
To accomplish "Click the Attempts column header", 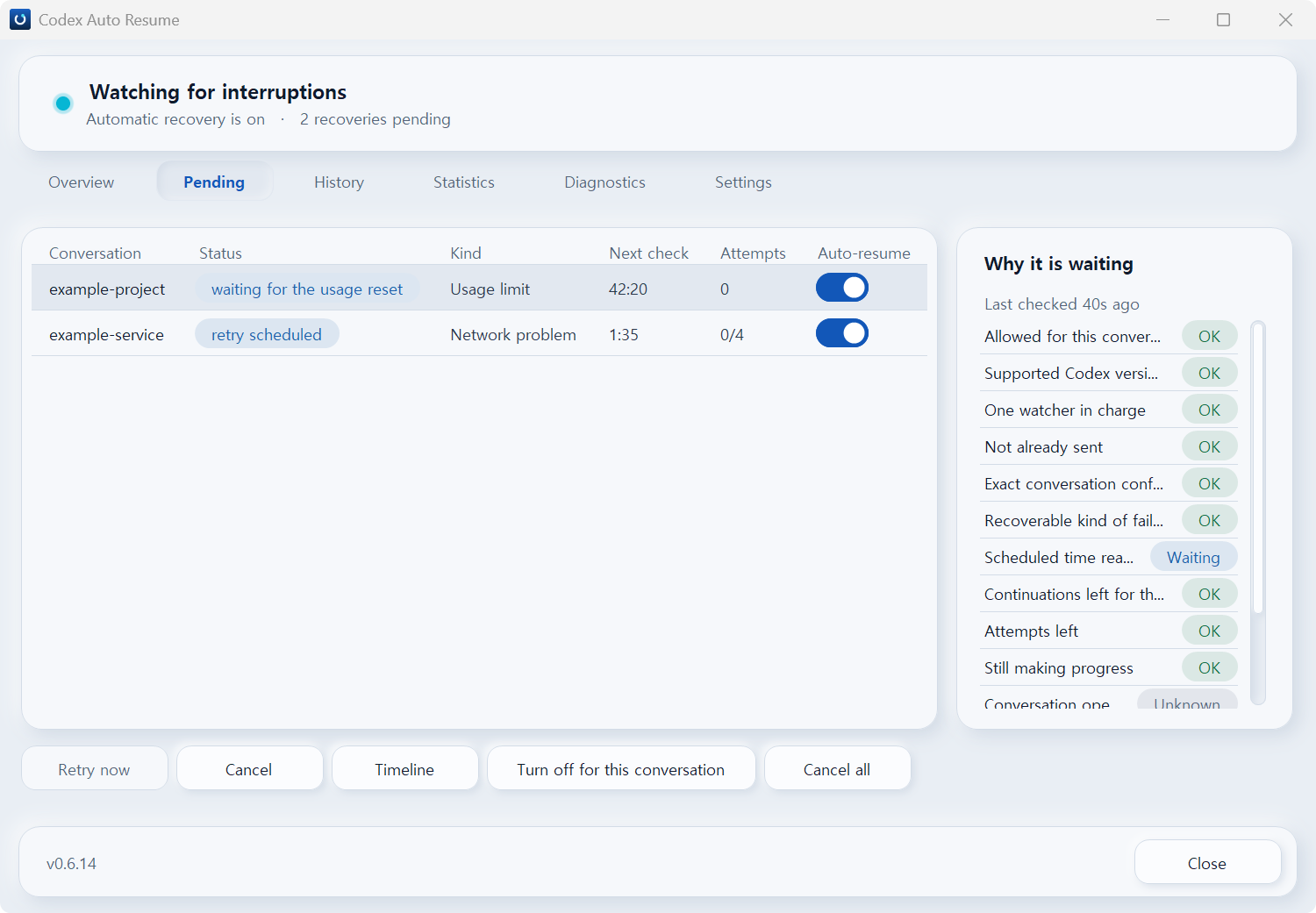I will click(753, 253).
